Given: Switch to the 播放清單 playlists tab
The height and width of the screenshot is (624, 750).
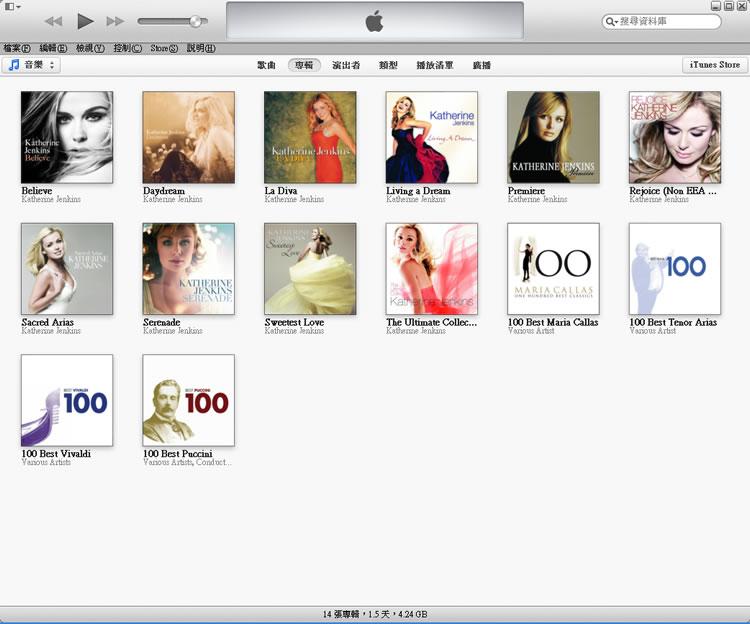Looking at the screenshot, I should 434,65.
